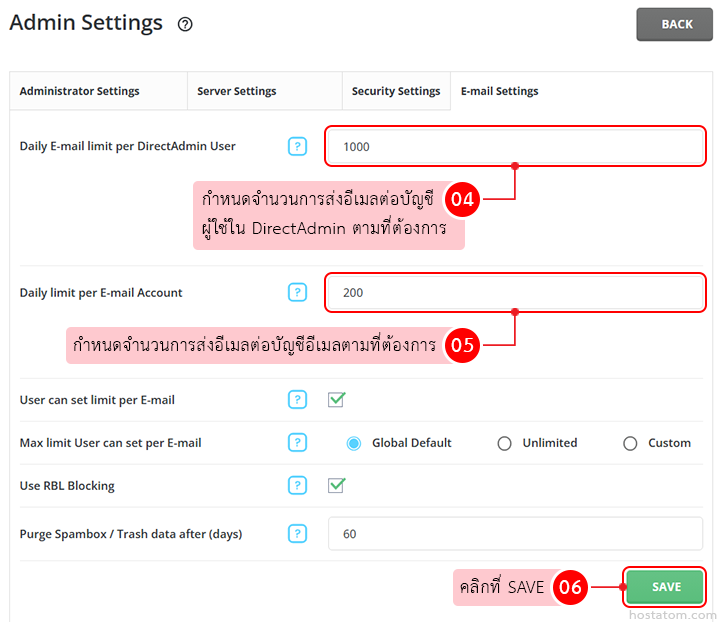Select the Global Default radio option
This screenshot has height=622, width=720.
click(354, 443)
